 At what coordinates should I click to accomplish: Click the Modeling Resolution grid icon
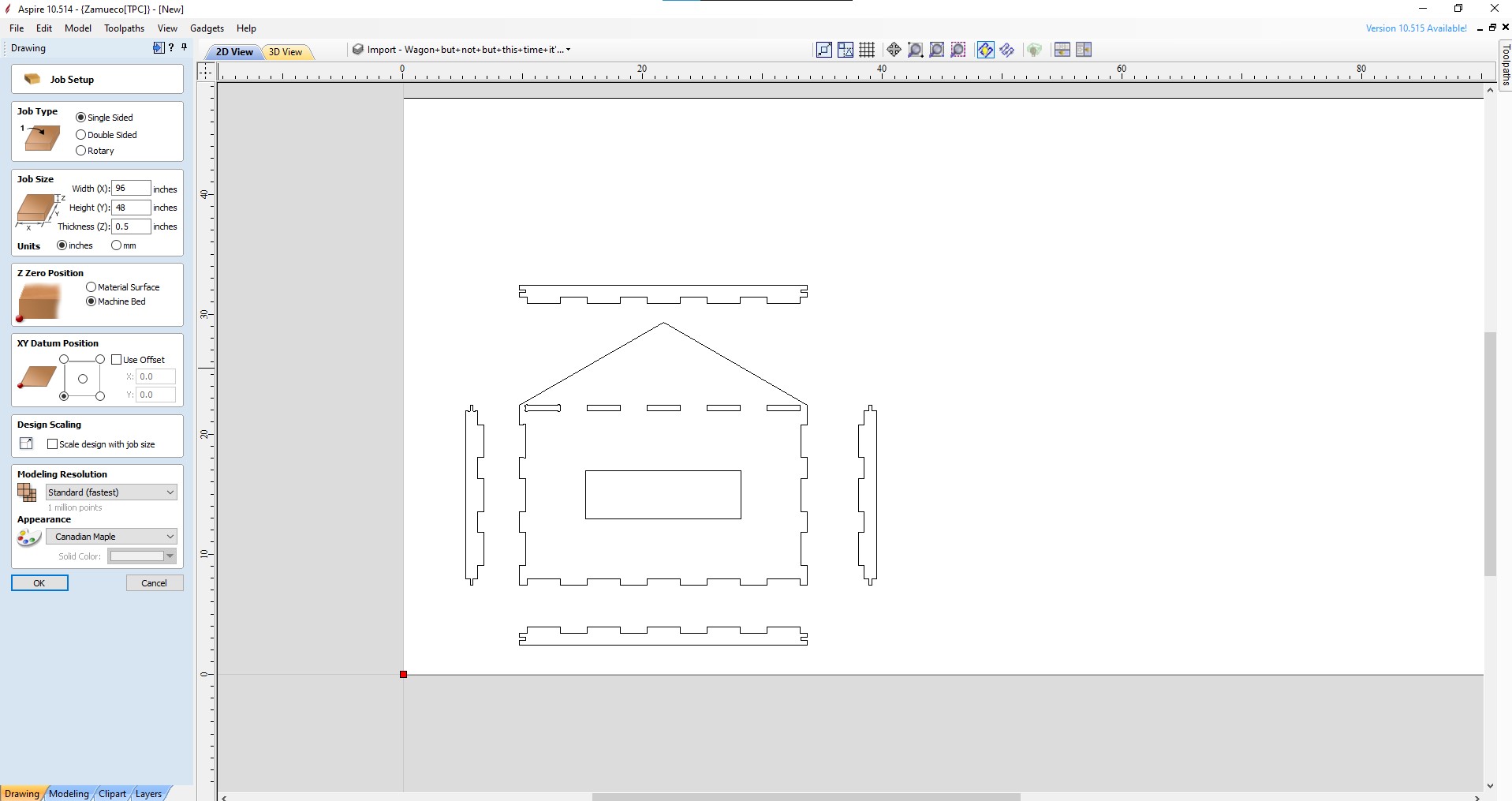tap(27, 492)
